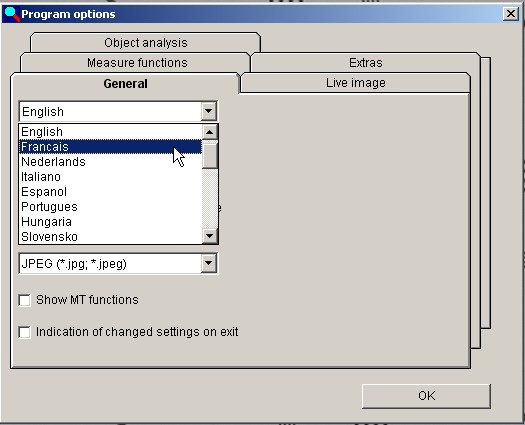
Task: Choose Nederlands in the language list
Action: click(110, 162)
